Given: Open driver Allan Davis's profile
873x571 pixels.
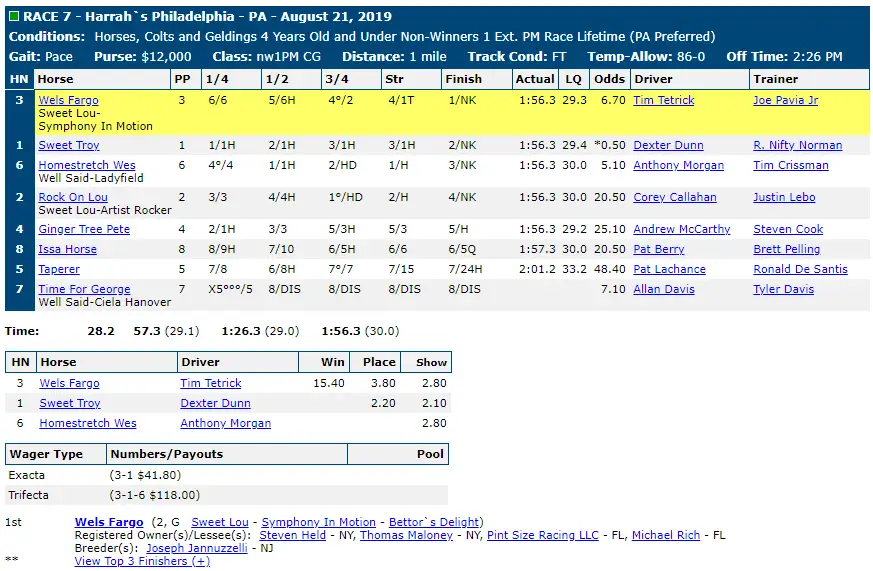Looking at the screenshot, I should [x=664, y=289].
